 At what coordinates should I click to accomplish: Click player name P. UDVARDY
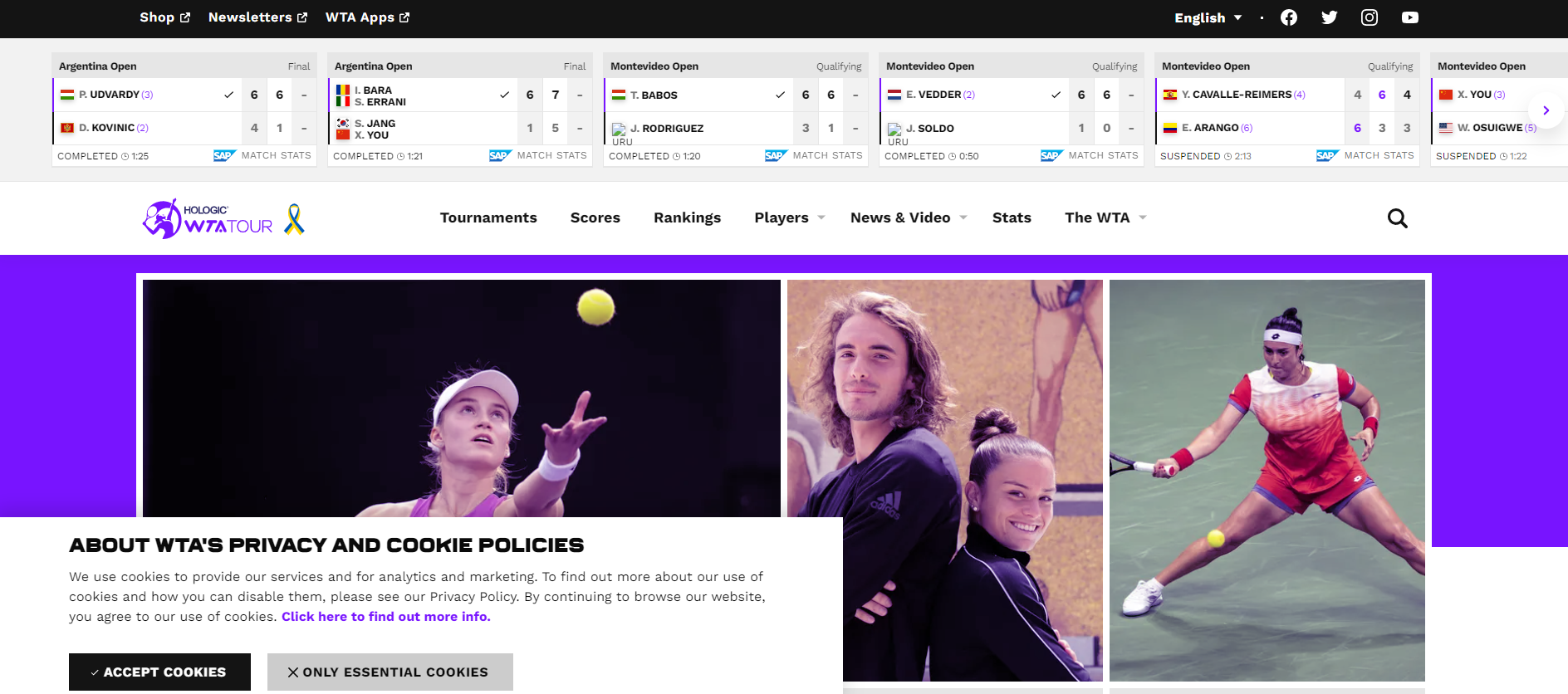pyautogui.click(x=110, y=95)
